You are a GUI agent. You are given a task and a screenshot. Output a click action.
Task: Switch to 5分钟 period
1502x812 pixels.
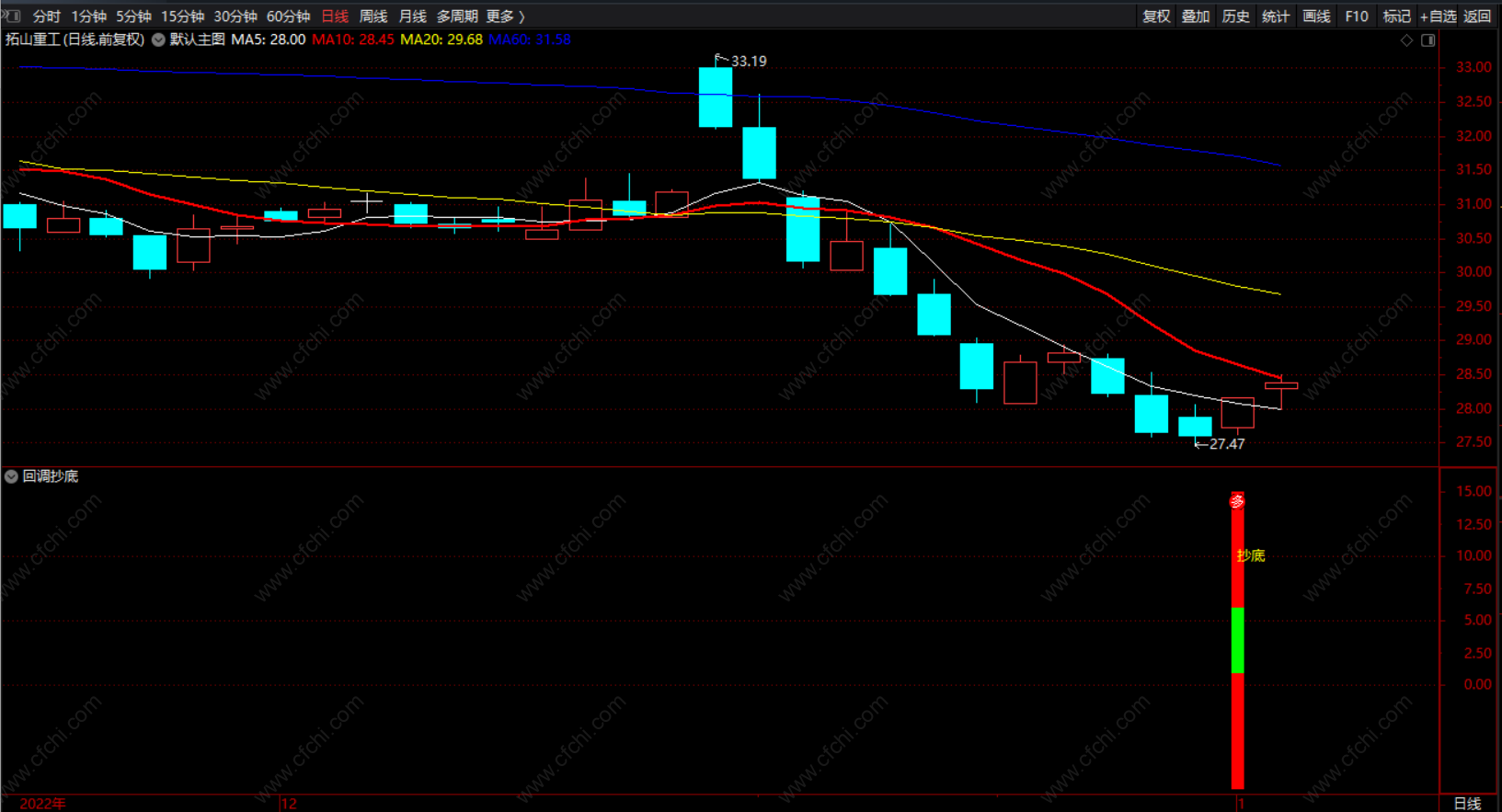click(133, 17)
